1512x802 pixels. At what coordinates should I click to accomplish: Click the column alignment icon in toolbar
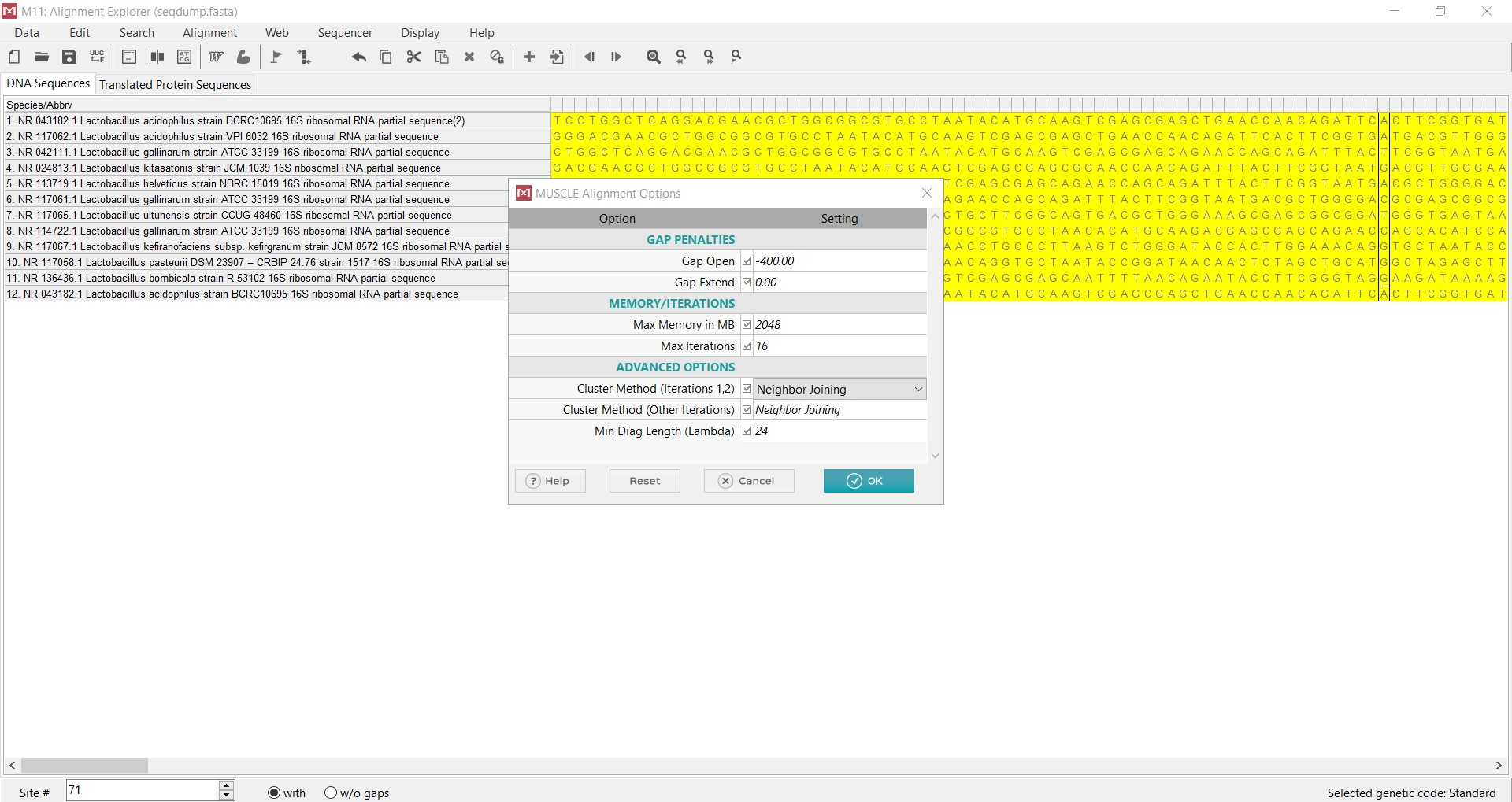[157, 57]
